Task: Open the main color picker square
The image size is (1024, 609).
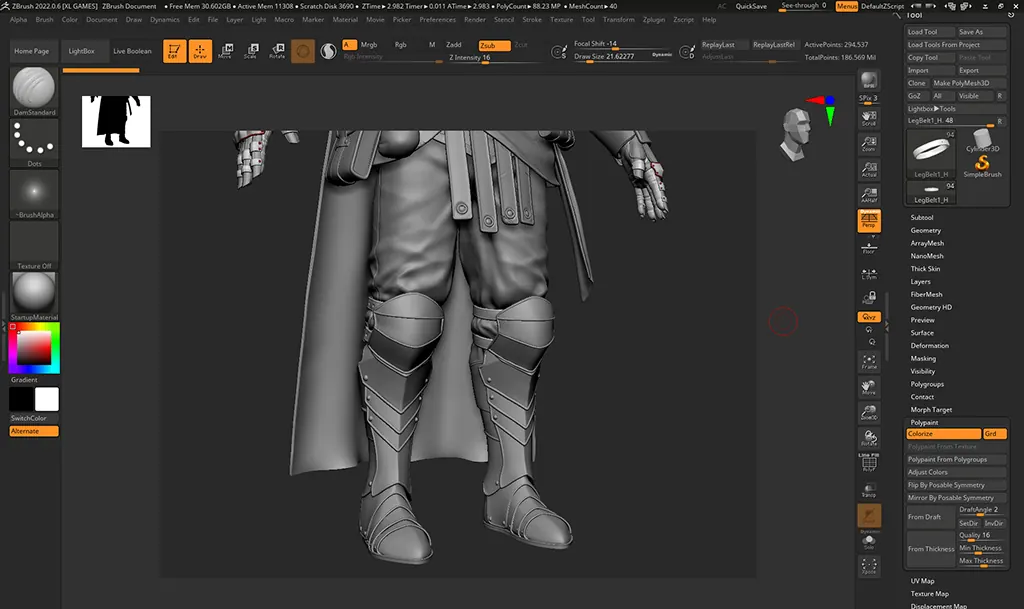Action: click(34, 347)
